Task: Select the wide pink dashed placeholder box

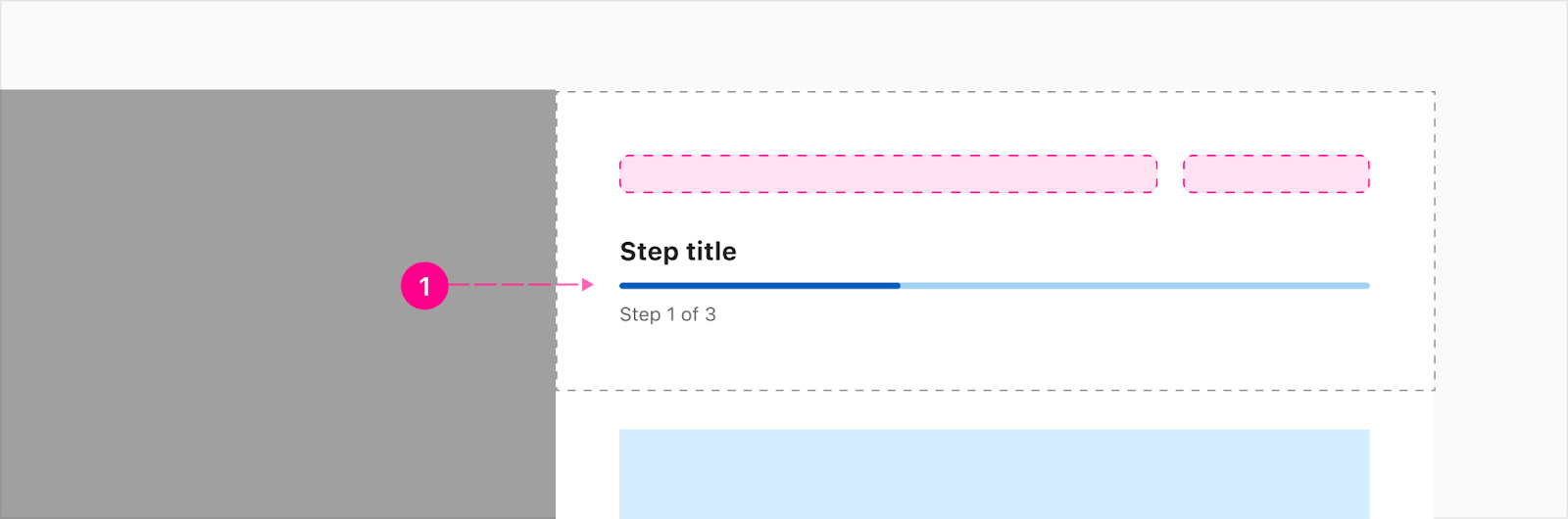Action: tap(888, 173)
